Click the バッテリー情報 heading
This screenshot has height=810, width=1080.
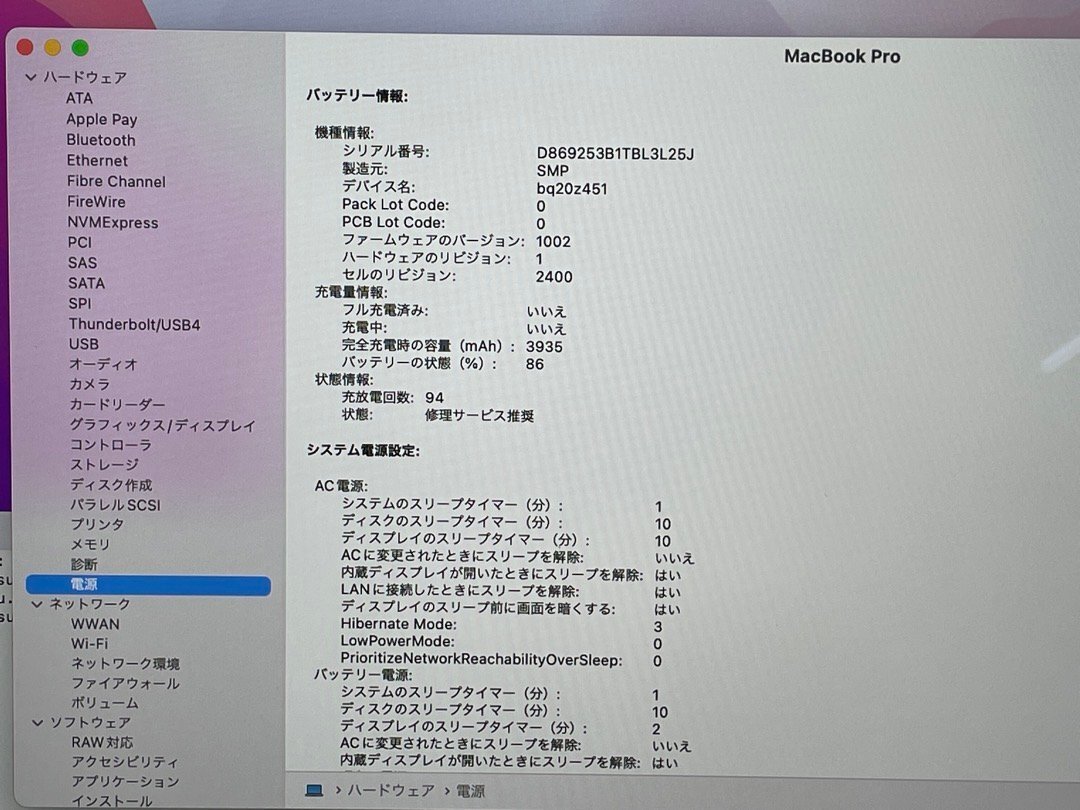357,96
